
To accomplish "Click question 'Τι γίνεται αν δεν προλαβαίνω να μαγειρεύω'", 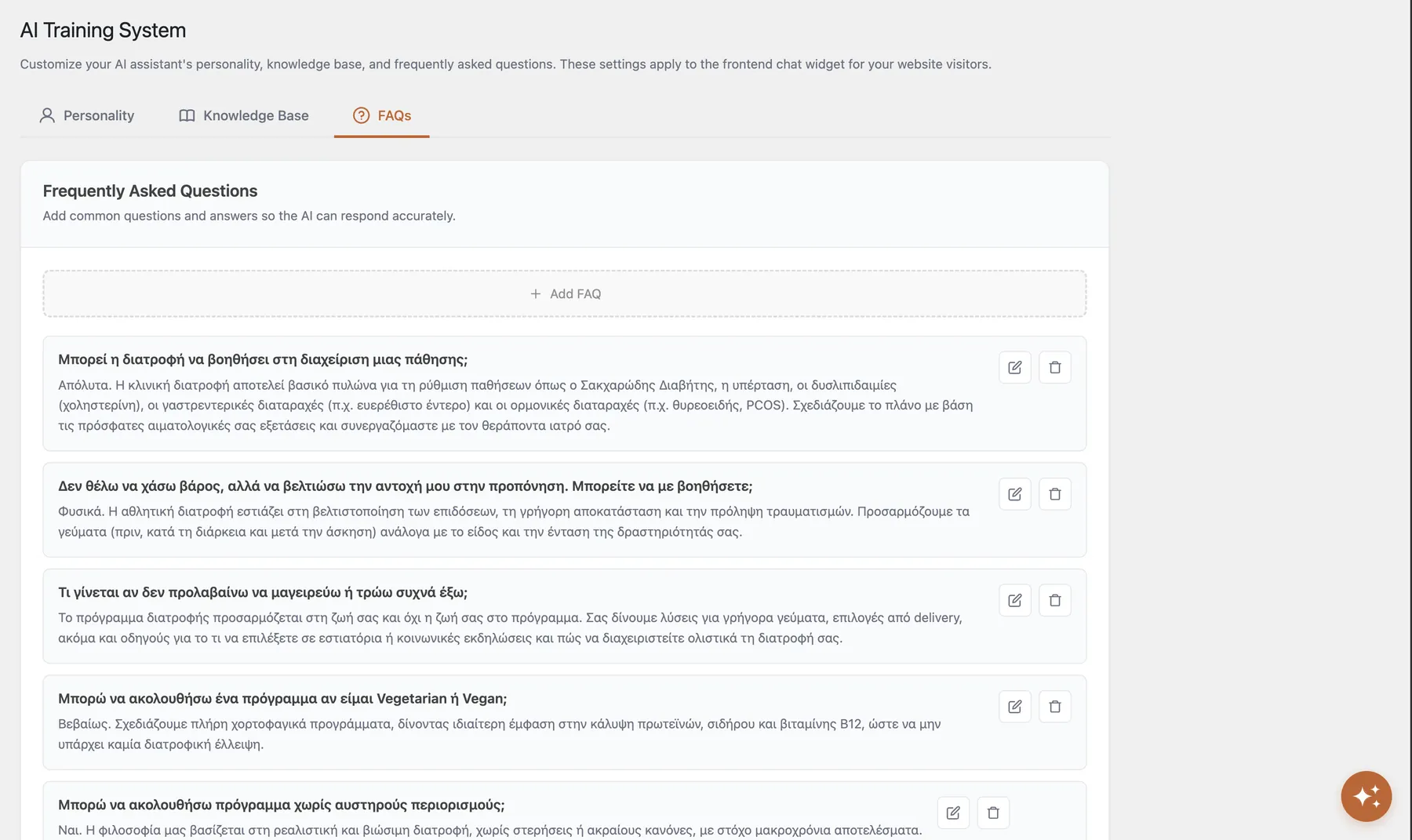I will [x=263, y=592].
